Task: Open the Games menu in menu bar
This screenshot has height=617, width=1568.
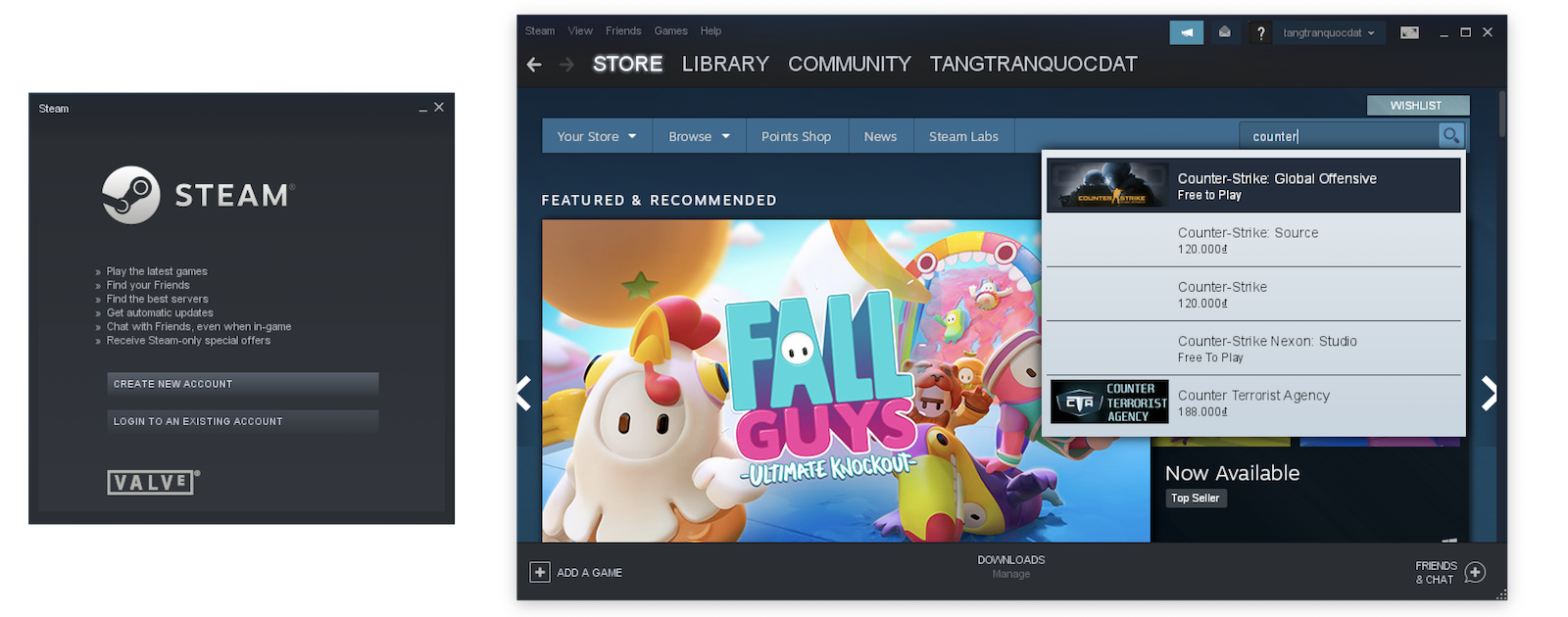Action: 670,30
